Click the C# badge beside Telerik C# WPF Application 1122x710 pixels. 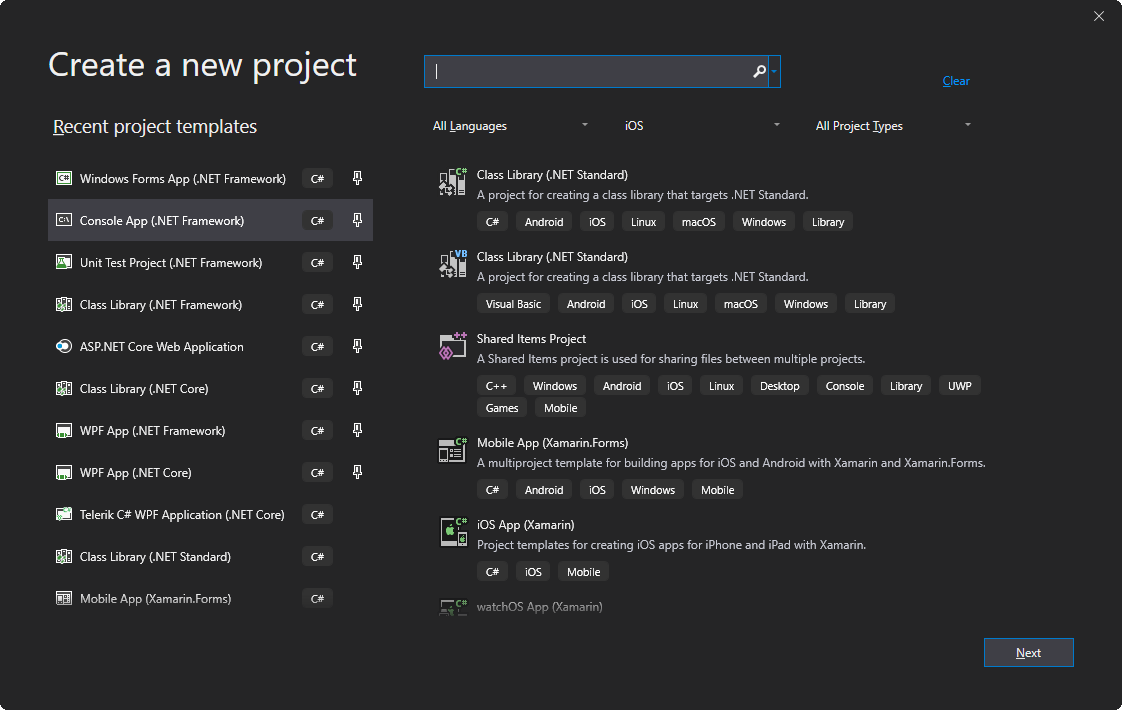coord(317,515)
